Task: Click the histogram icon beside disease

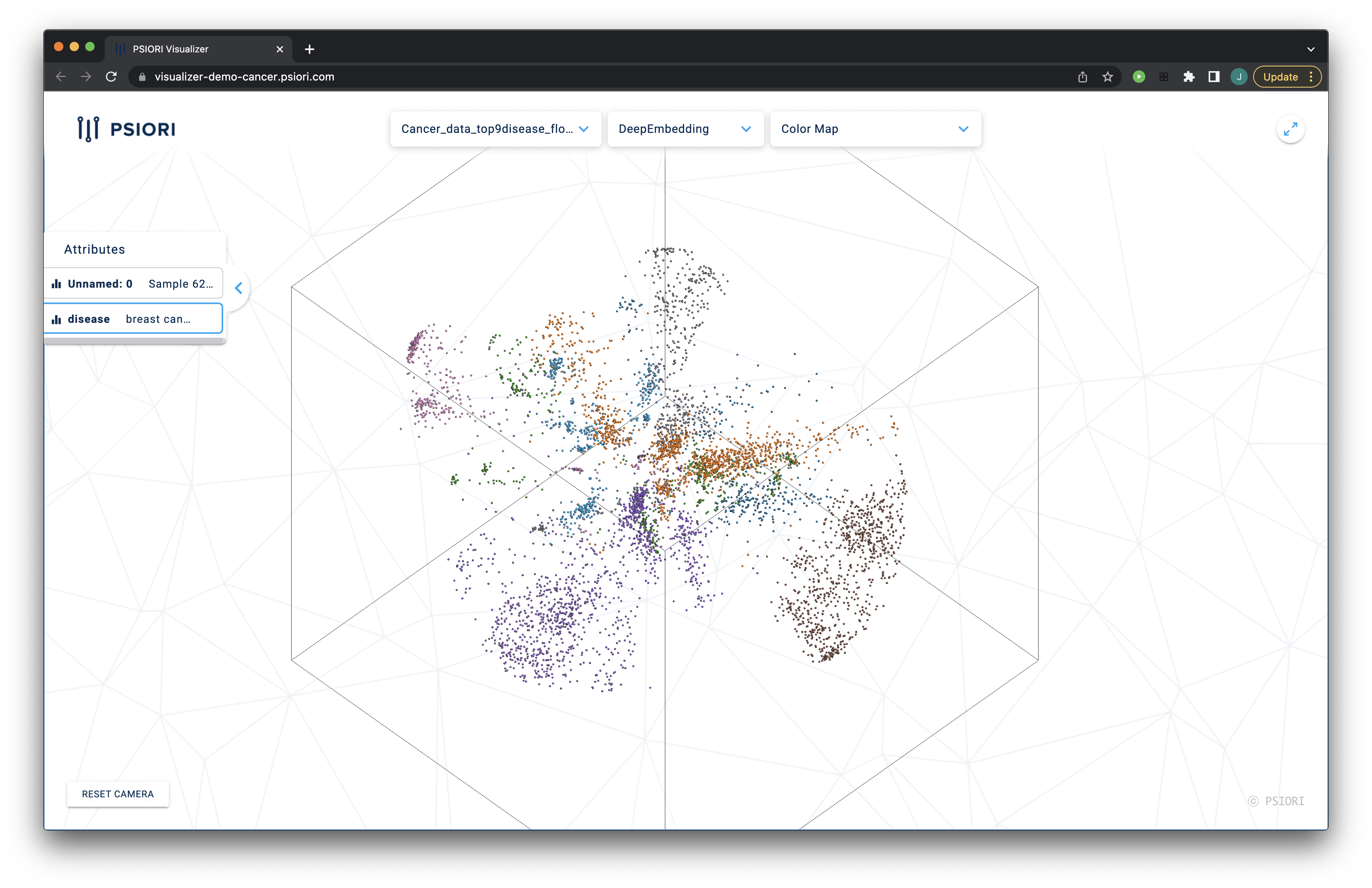Action: tap(57, 319)
